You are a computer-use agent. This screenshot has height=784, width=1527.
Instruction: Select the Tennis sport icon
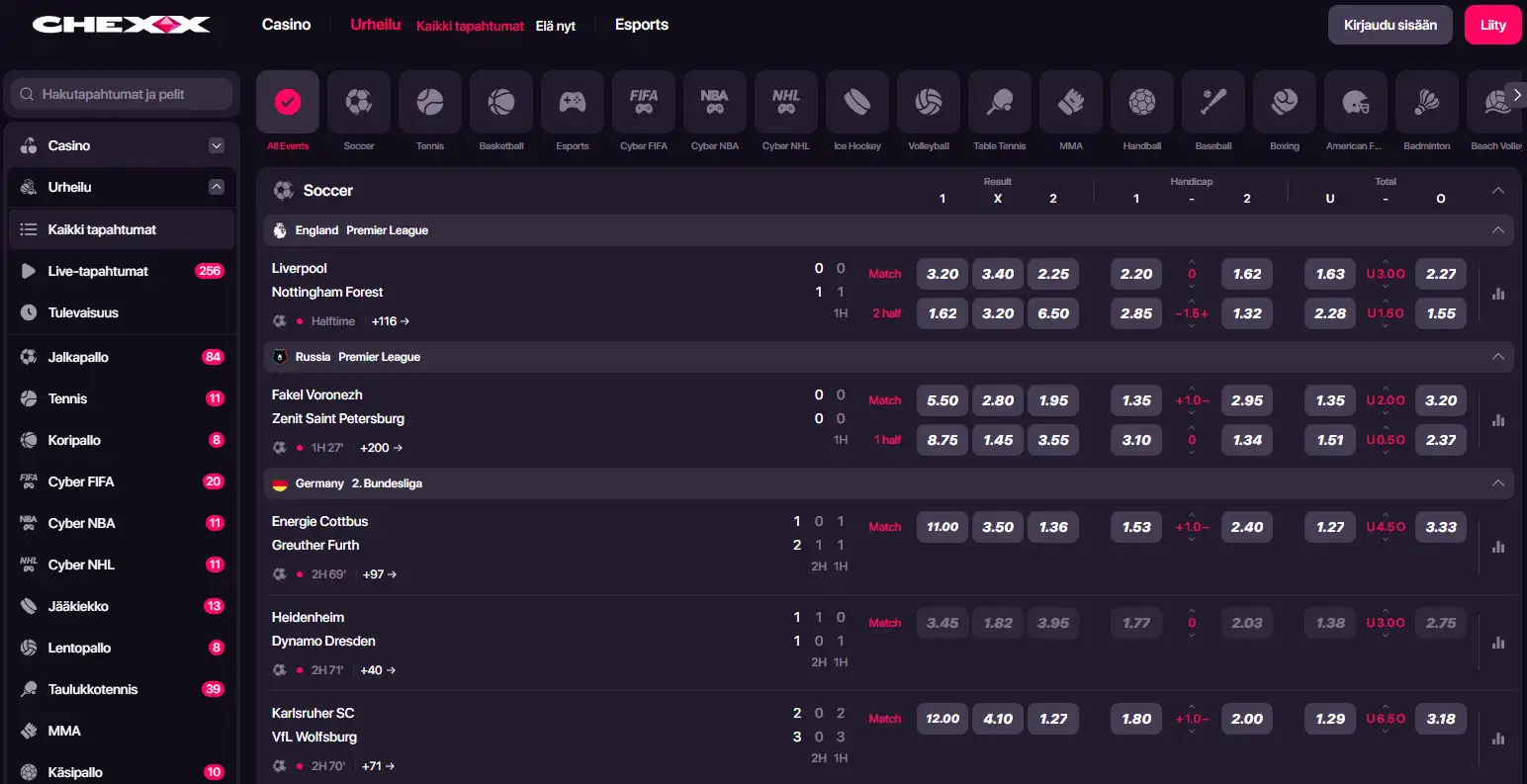tap(430, 102)
